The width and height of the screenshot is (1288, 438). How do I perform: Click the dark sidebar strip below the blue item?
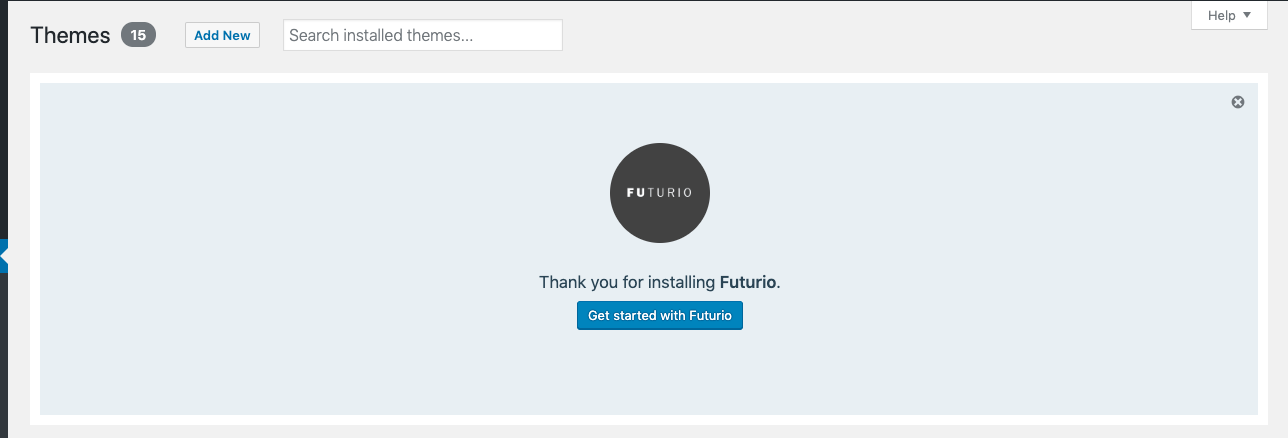click(x=3, y=360)
